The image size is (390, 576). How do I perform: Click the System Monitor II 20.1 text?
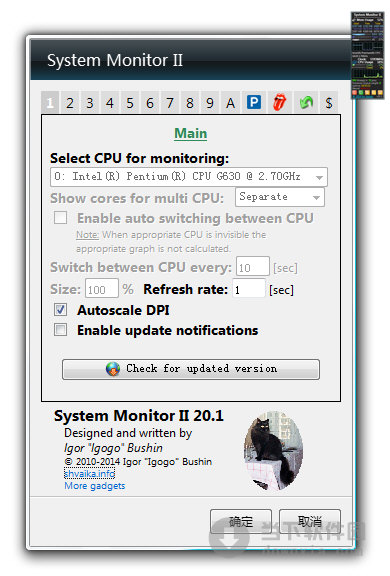pyautogui.click(x=139, y=416)
